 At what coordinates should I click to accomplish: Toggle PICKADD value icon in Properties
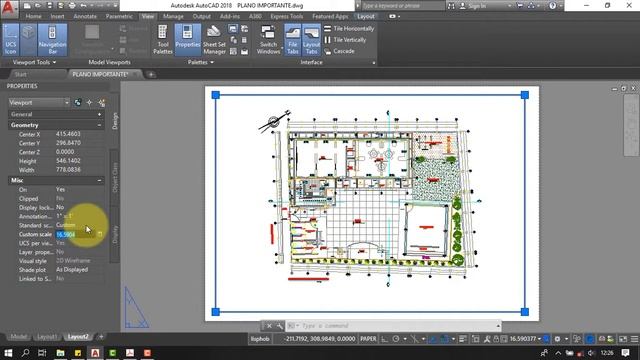click(x=78, y=102)
